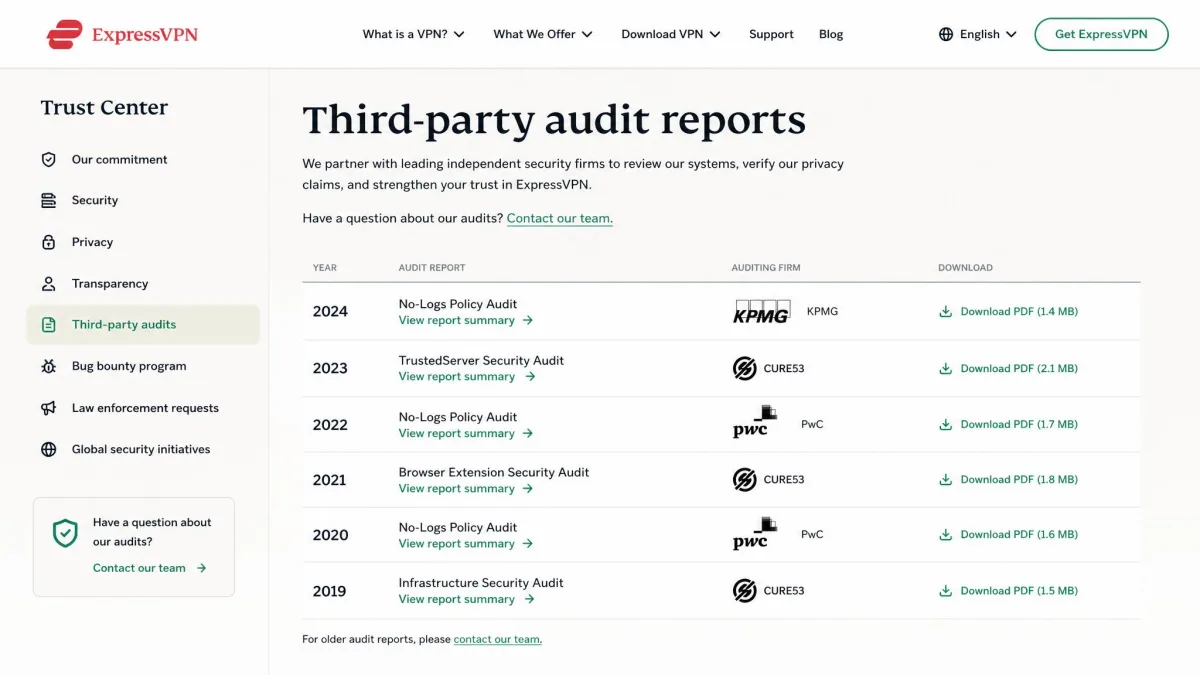Click Download PDF (1.8 MB) link
This screenshot has height=675, width=1200.
tap(1019, 480)
